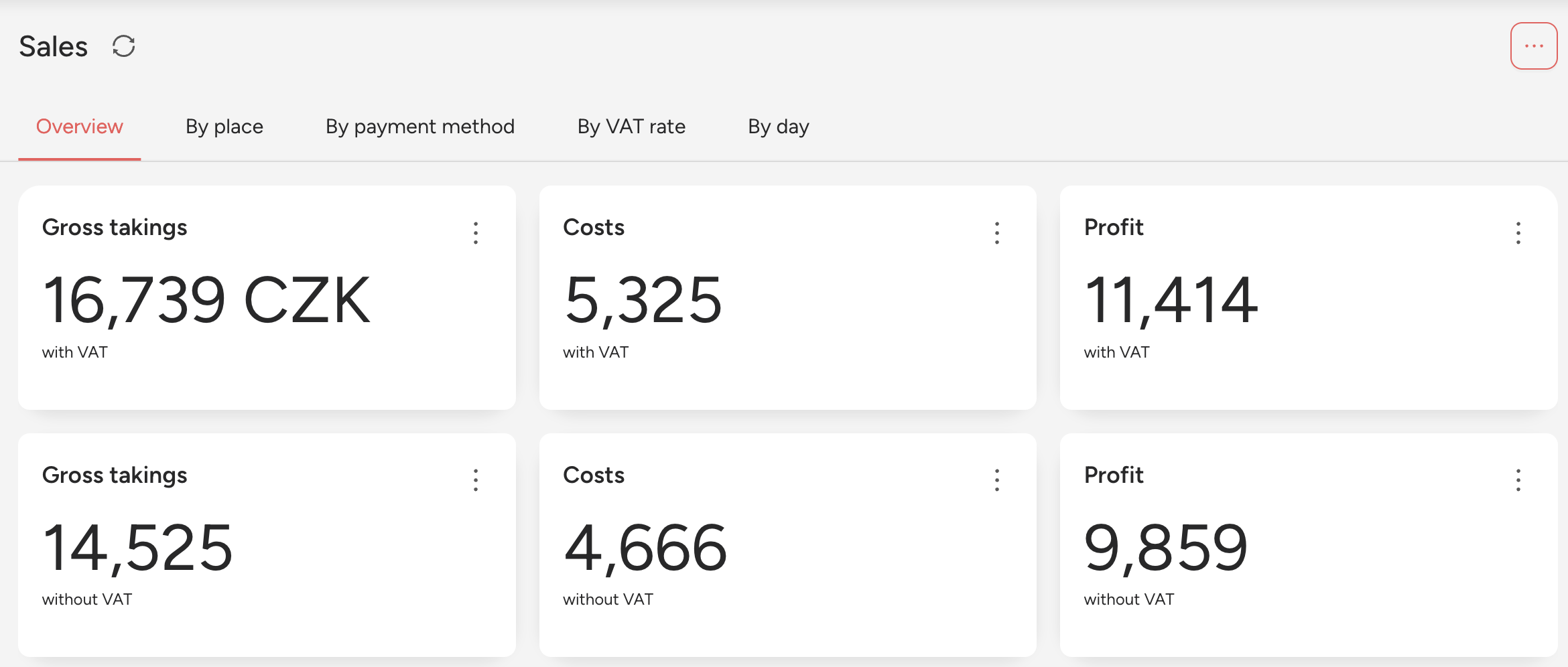
Task: Click the 5,325 costs with VAT value
Action: (643, 301)
